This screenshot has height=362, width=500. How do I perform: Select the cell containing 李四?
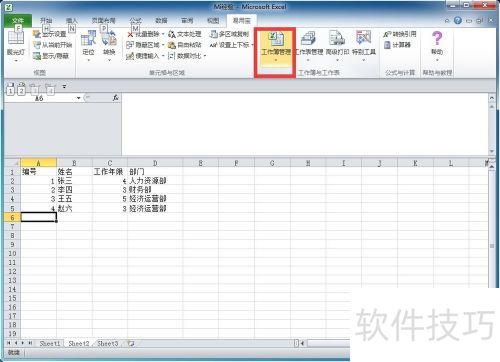[74, 190]
